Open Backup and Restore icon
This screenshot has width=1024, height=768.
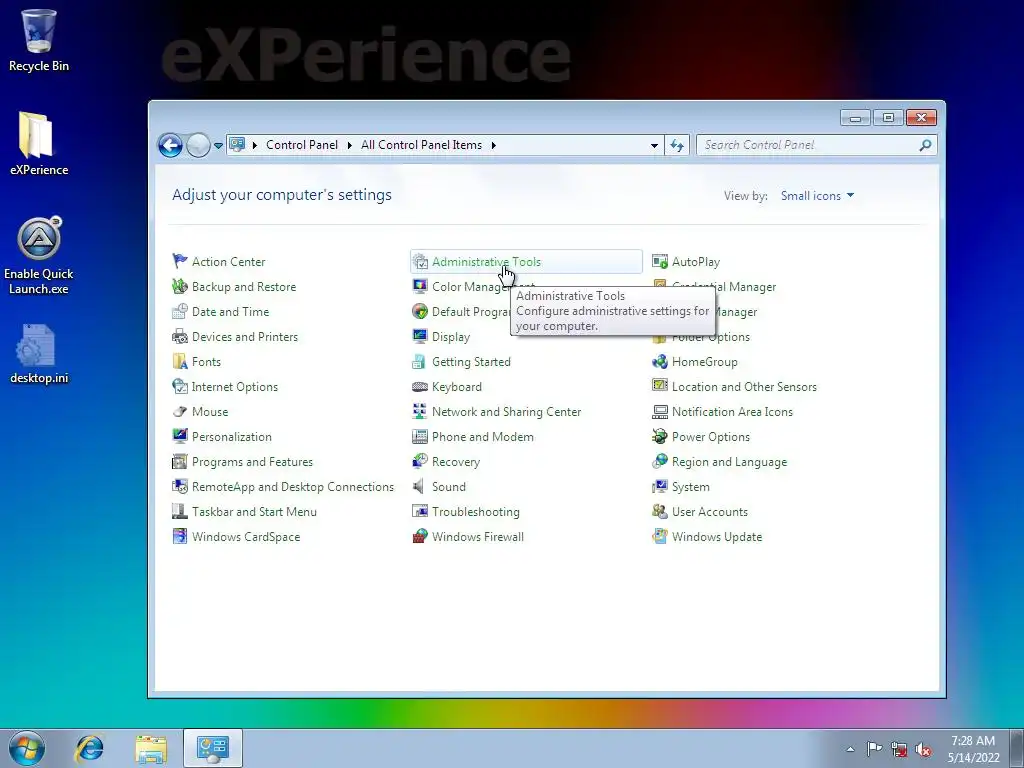(180, 286)
